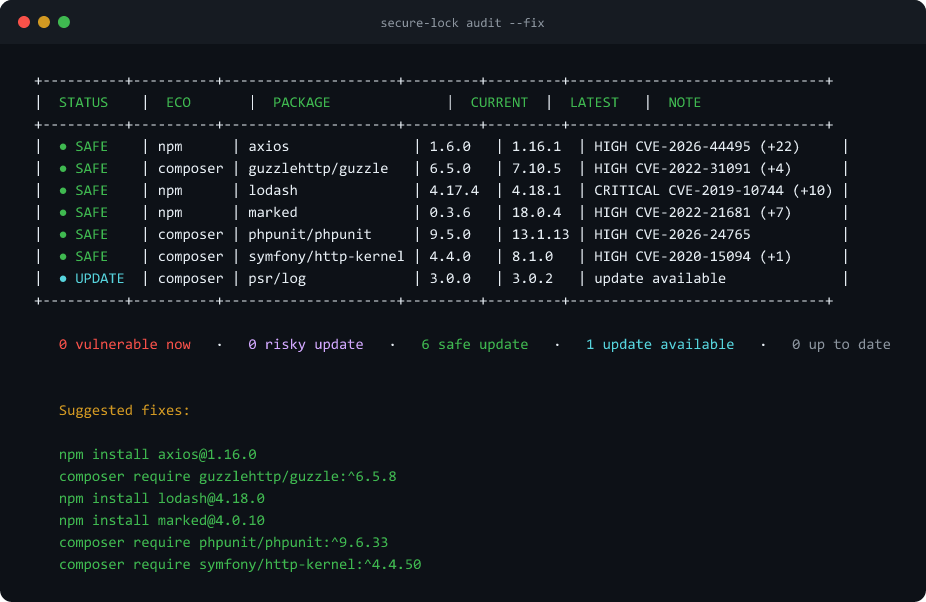
Task: Click the ECO column header
Action: coord(178,102)
